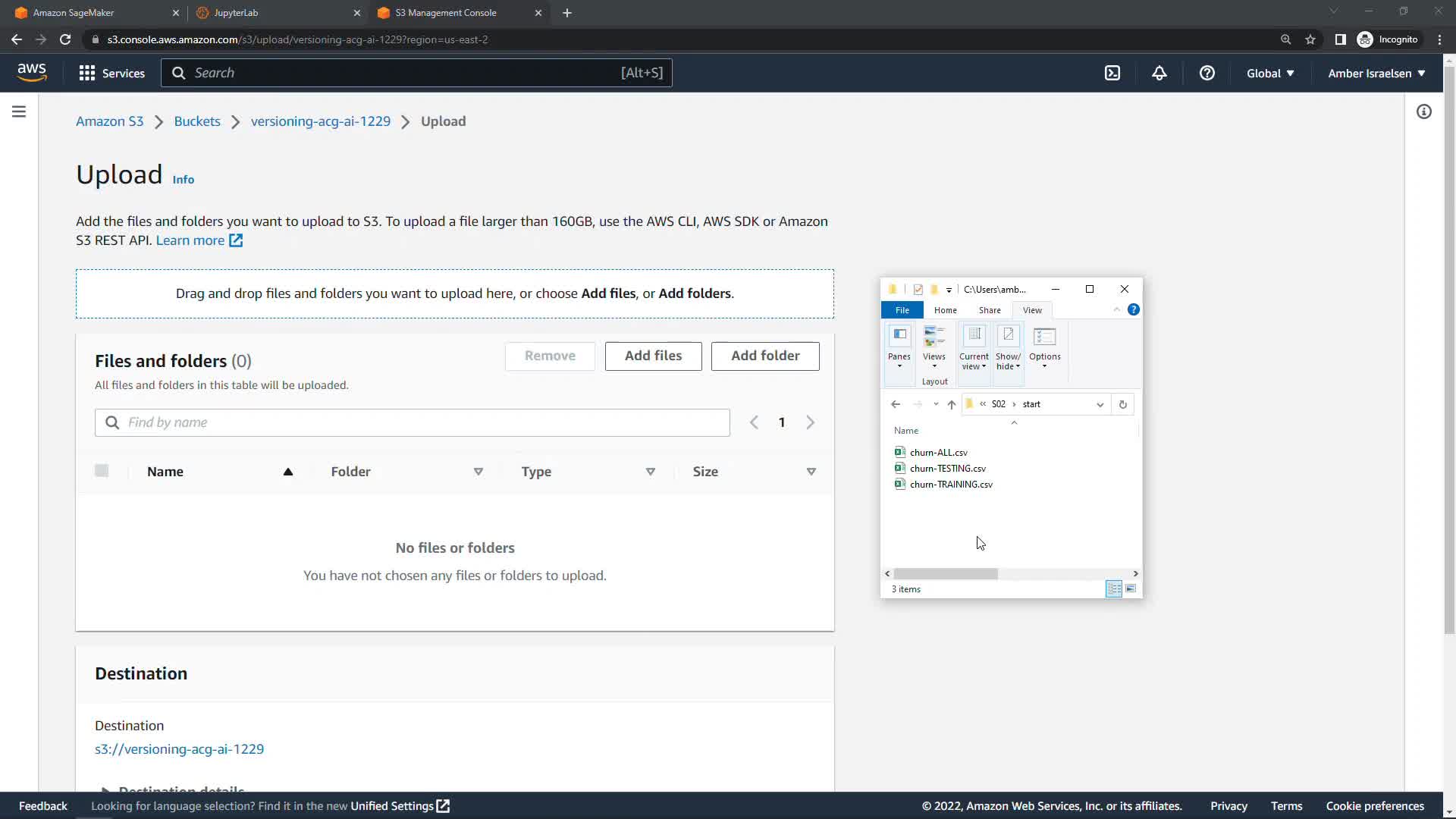
Task: Open the info panel icon at right
Action: pos(1423,111)
